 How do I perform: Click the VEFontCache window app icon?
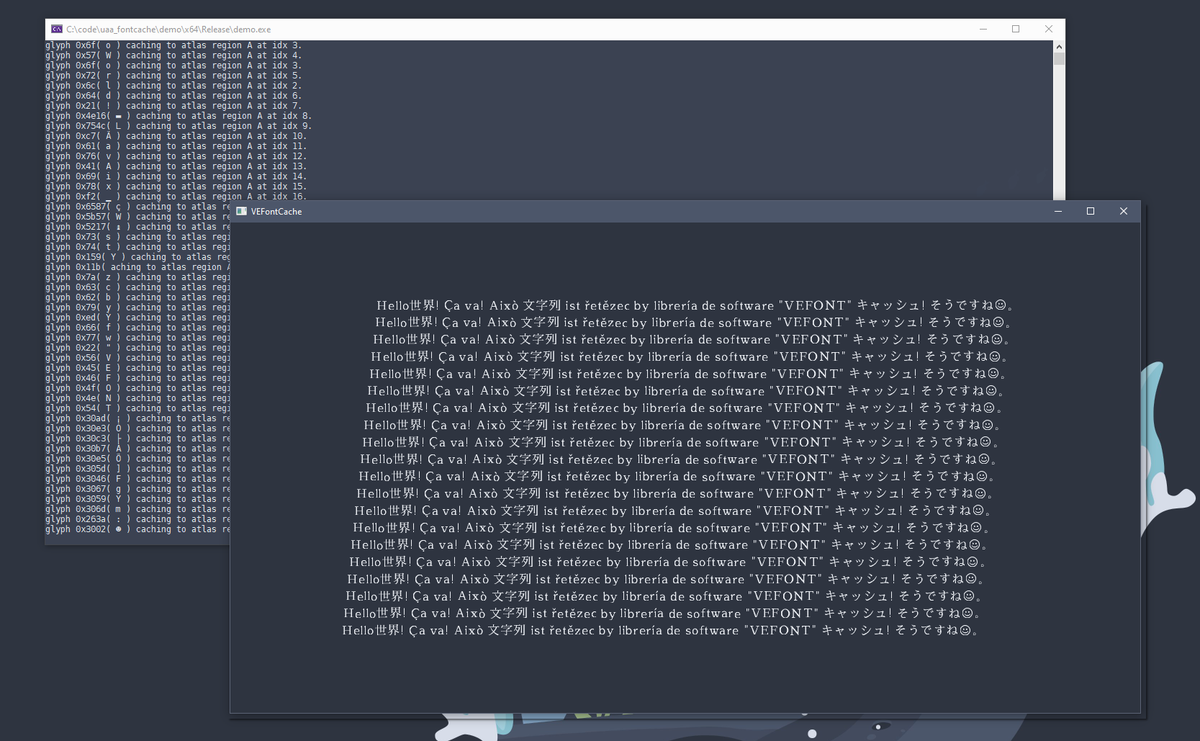241,211
